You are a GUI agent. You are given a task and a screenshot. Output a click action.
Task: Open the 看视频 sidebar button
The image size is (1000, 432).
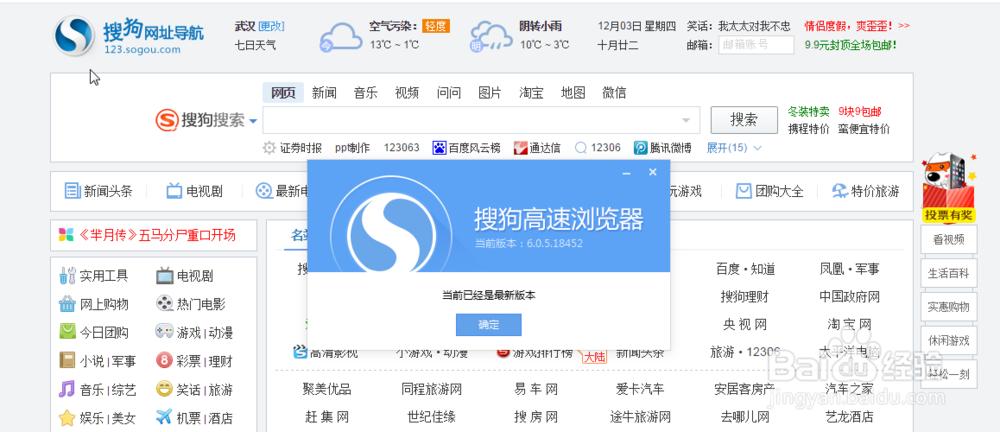[x=948, y=240]
